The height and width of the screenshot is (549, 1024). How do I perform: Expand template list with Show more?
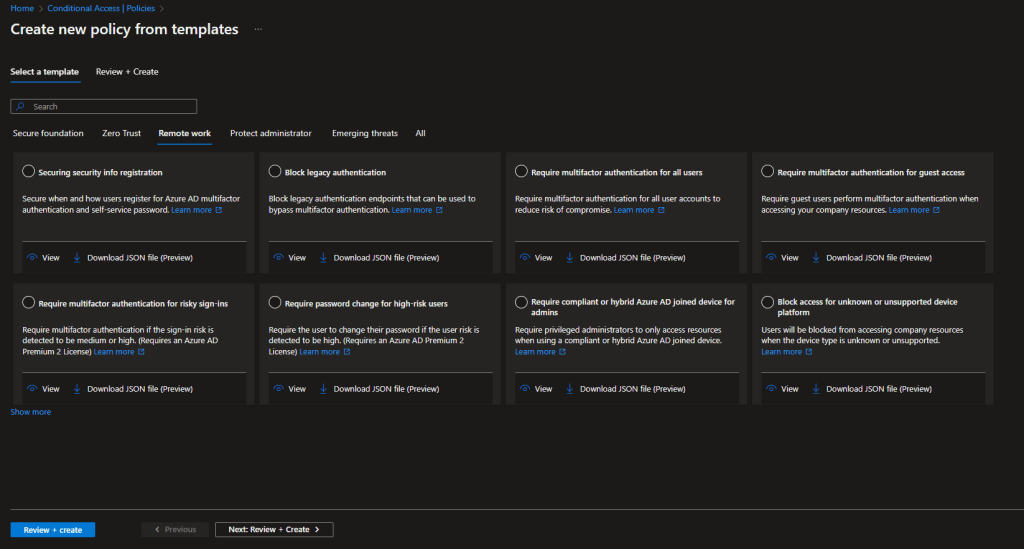[x=31, y=412]
